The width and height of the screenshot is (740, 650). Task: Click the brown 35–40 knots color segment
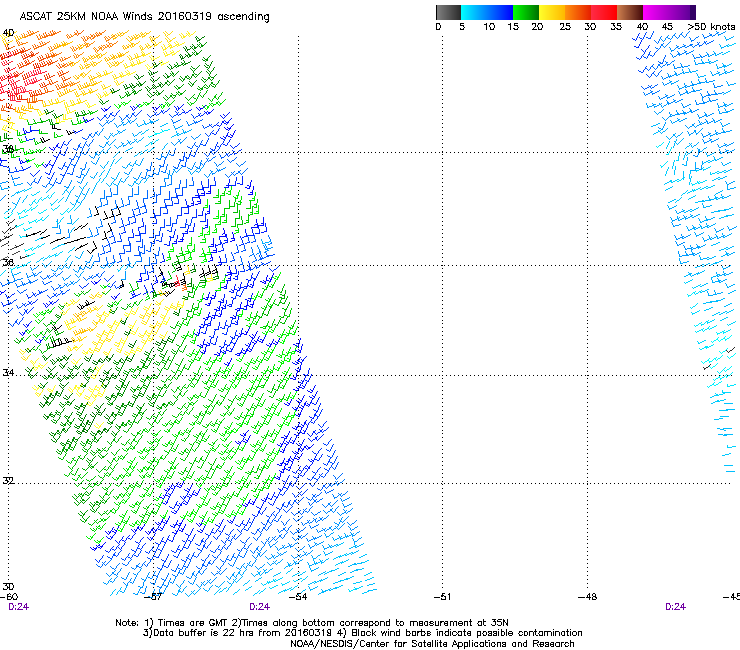[630, 12]
